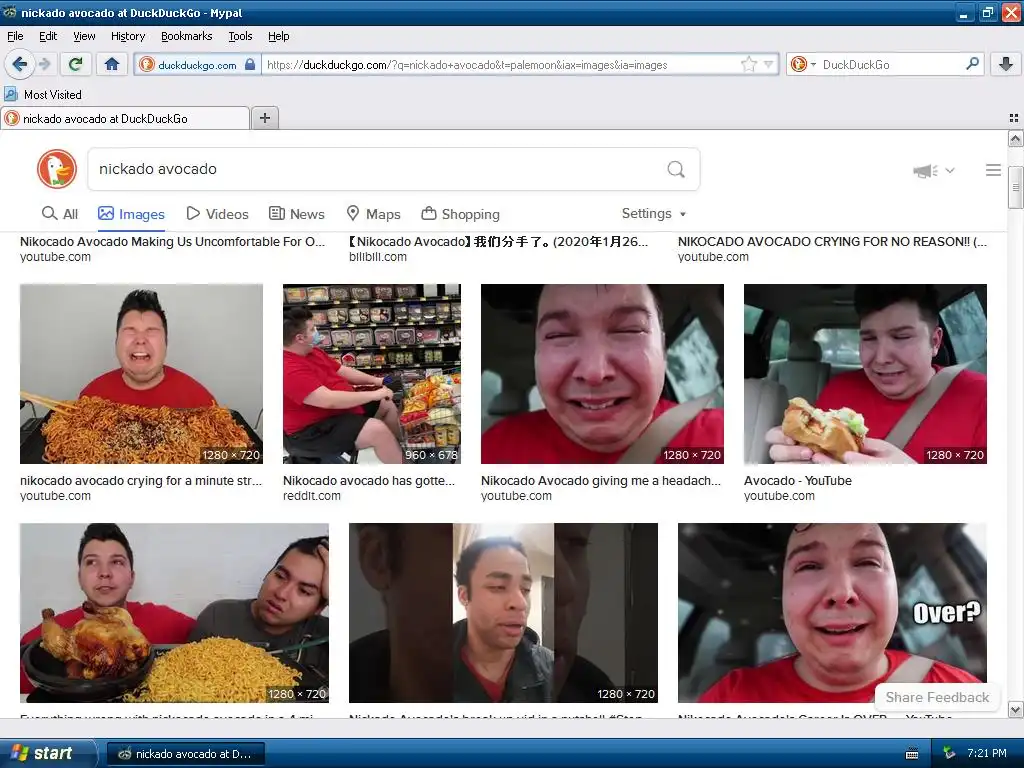
Task: Open the DuckDuckGo hamburger menu
Action: 993,170
